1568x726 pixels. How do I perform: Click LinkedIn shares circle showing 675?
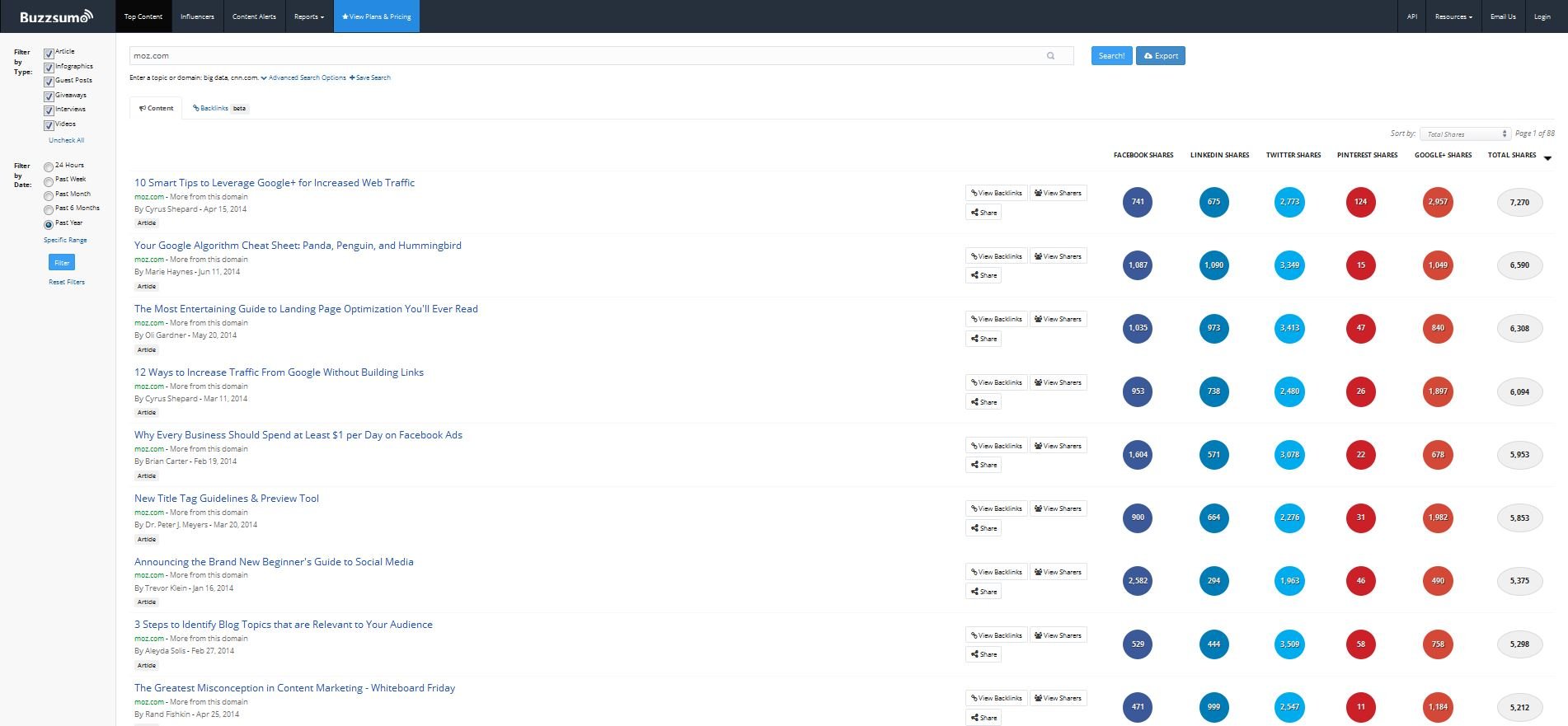tap(1214, 202)
